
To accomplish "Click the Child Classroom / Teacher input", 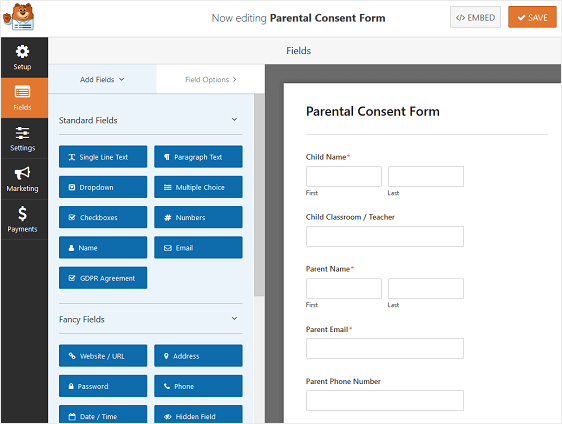I will tap(385, 236).
